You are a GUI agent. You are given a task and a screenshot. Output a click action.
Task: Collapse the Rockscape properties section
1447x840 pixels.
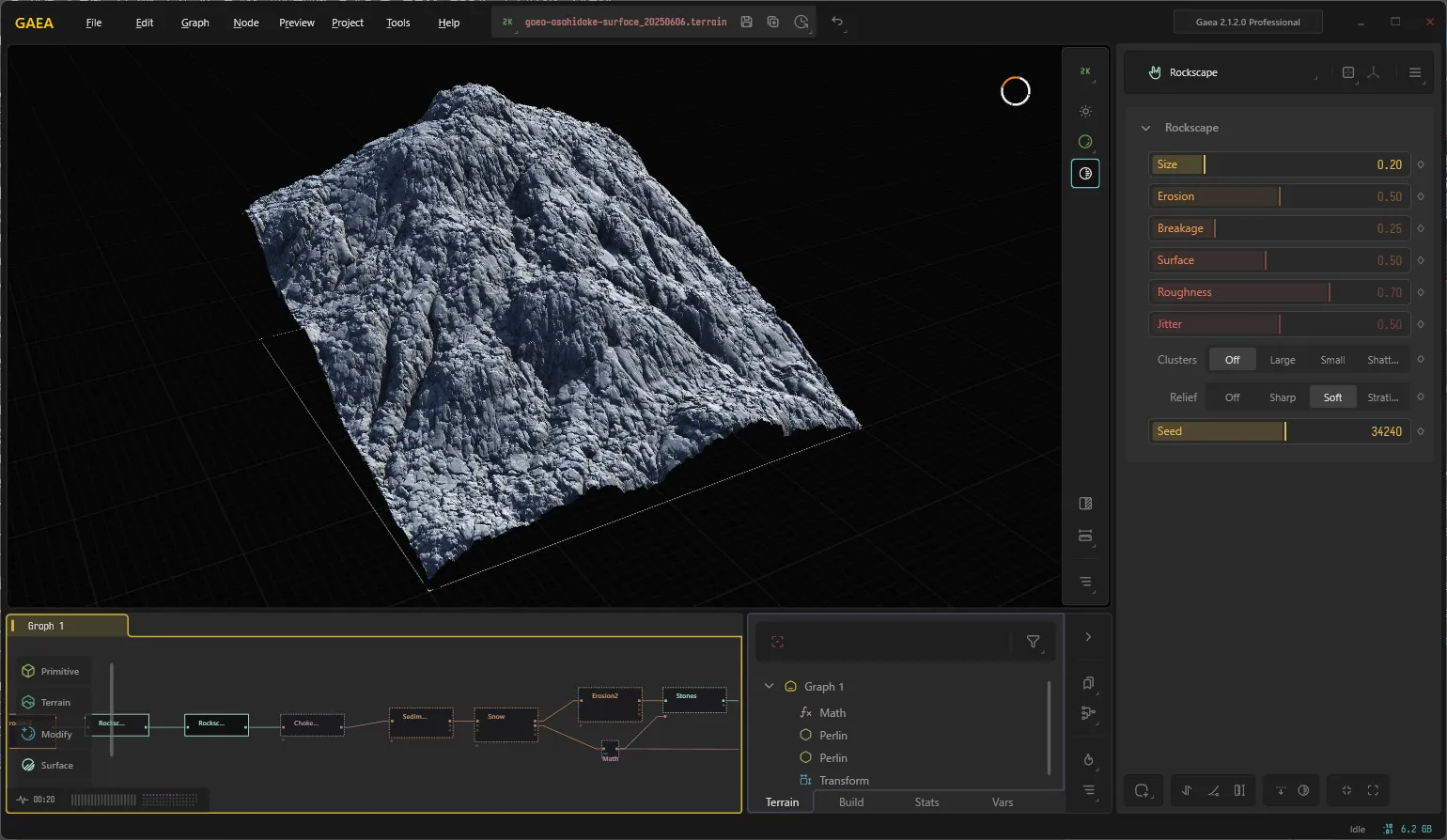click(x=1145, y=128)
